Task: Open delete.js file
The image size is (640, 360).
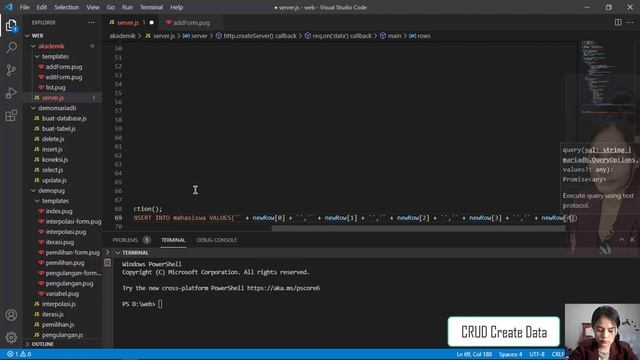Action: (53, 139)
